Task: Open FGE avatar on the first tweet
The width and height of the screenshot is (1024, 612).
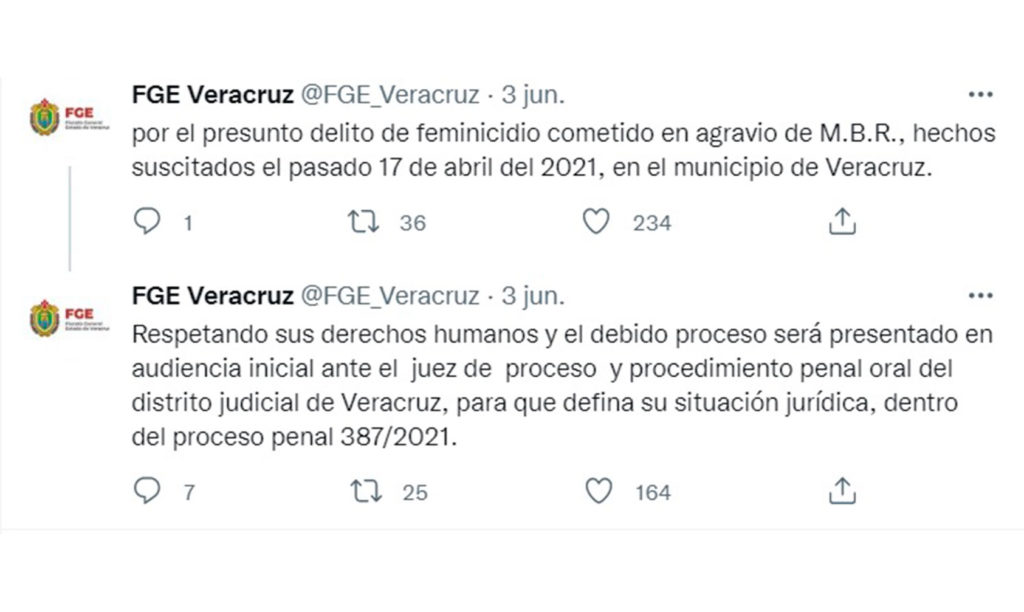Action: pyautogui.click(x=45, y=117)
